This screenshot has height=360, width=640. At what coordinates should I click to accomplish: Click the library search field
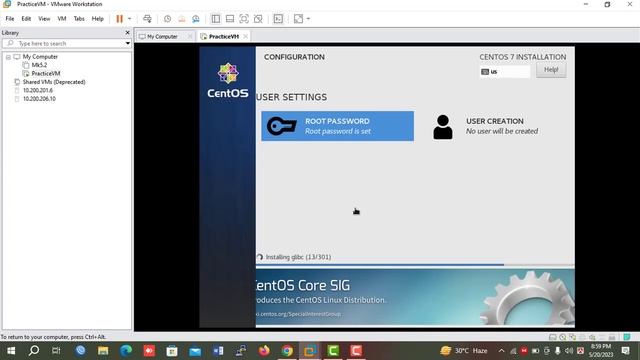coord(67,43)
